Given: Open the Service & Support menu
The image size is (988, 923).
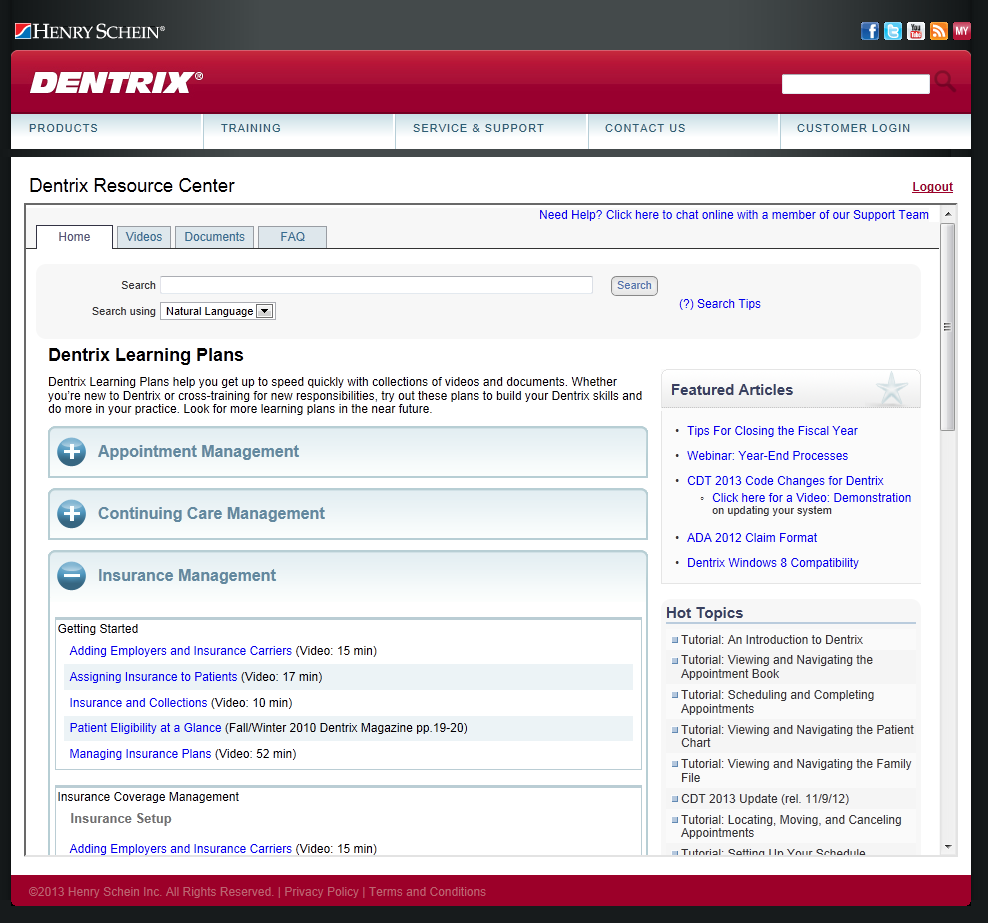Looking at the screenshot, I should pyautogui.click(x=478, y=128).
